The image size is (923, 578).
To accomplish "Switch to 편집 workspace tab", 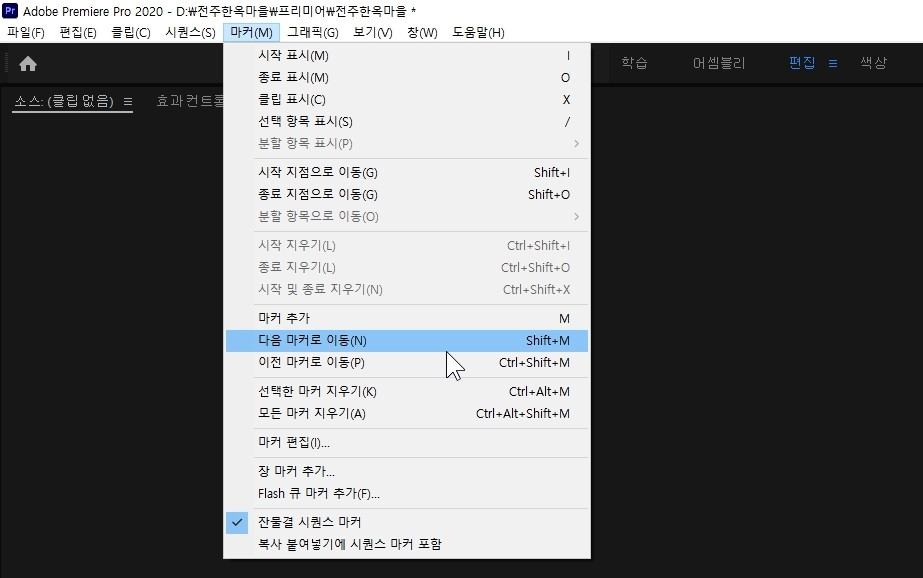I will click(802, 63).
